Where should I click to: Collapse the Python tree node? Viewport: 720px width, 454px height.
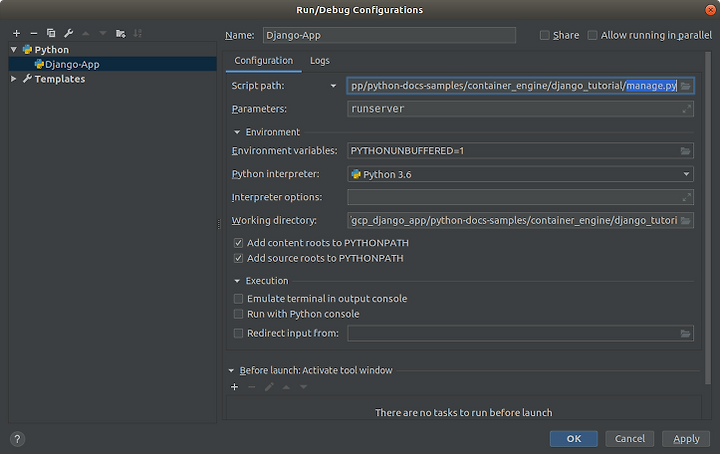pos(14,50)
